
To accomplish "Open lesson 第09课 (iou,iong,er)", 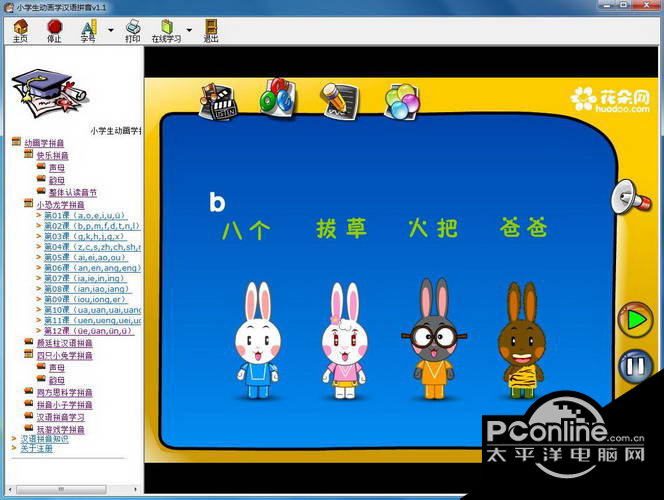I will click(x=86, y=300).
